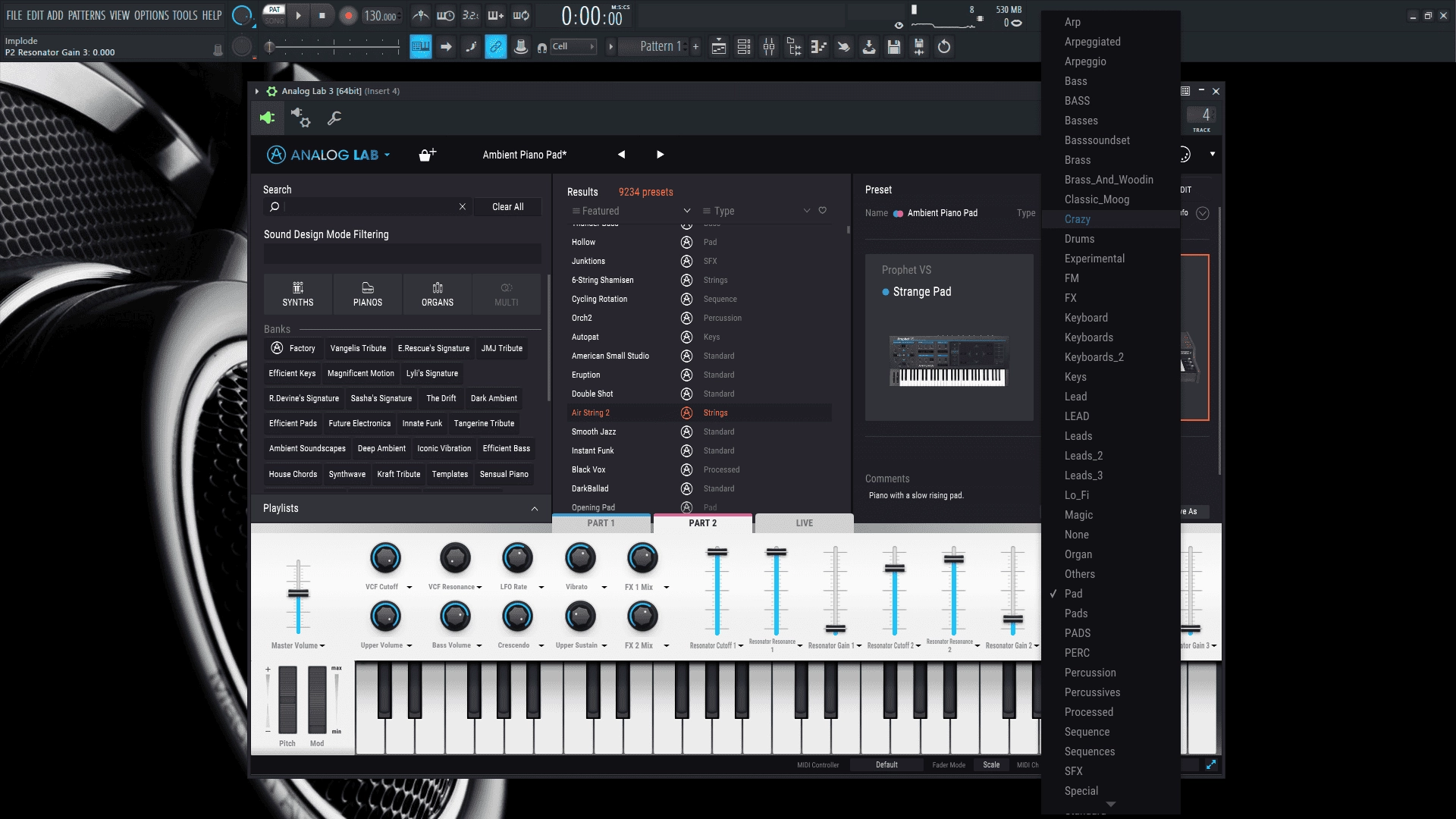Open Master Volume assignment dropdown

(322, 646)
